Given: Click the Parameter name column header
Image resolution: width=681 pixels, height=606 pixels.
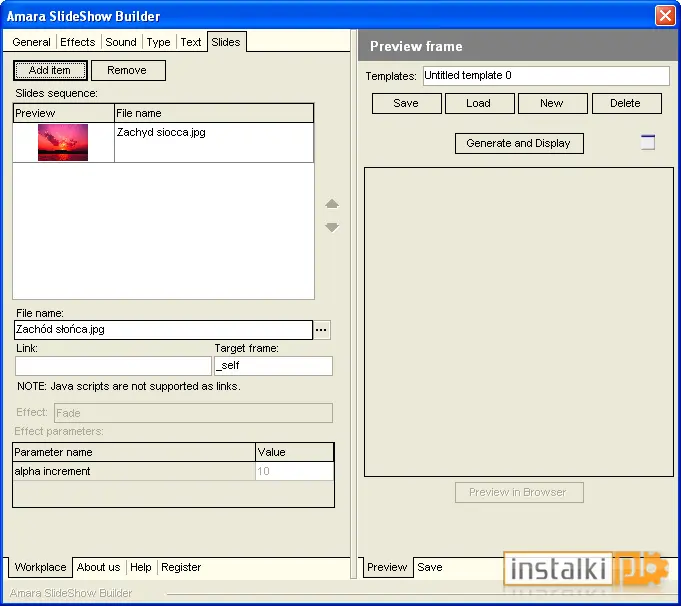Looking at the screenshot, I should [134, 452].
